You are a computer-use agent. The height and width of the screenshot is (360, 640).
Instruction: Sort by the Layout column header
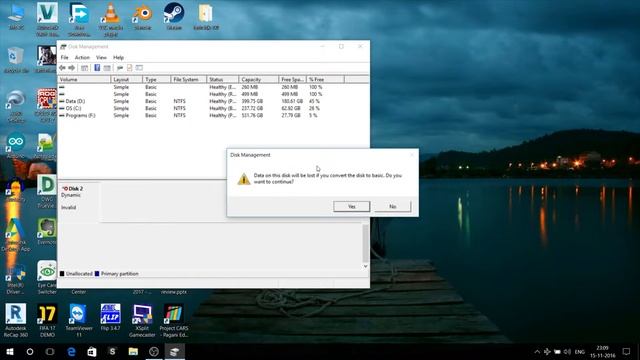click(x=127, y=79)
